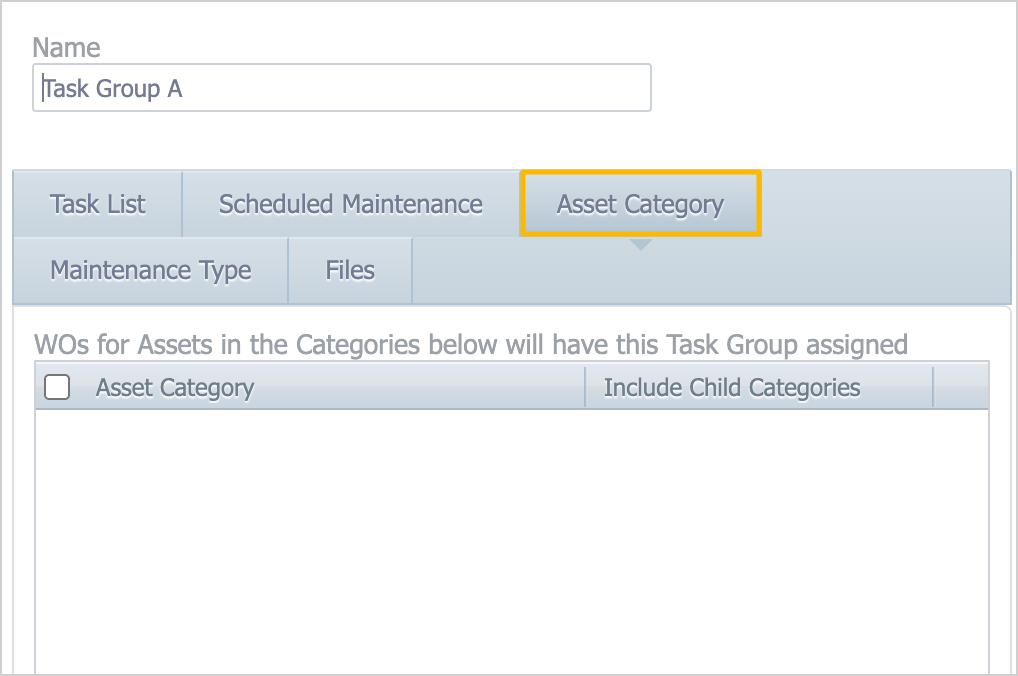
Task: Click the Include Child Categories column header
Action: pyautogui.click(x=732, y=388)
